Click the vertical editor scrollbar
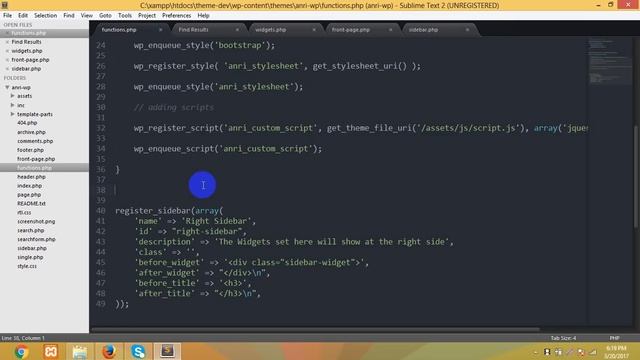 pos(636,177)
